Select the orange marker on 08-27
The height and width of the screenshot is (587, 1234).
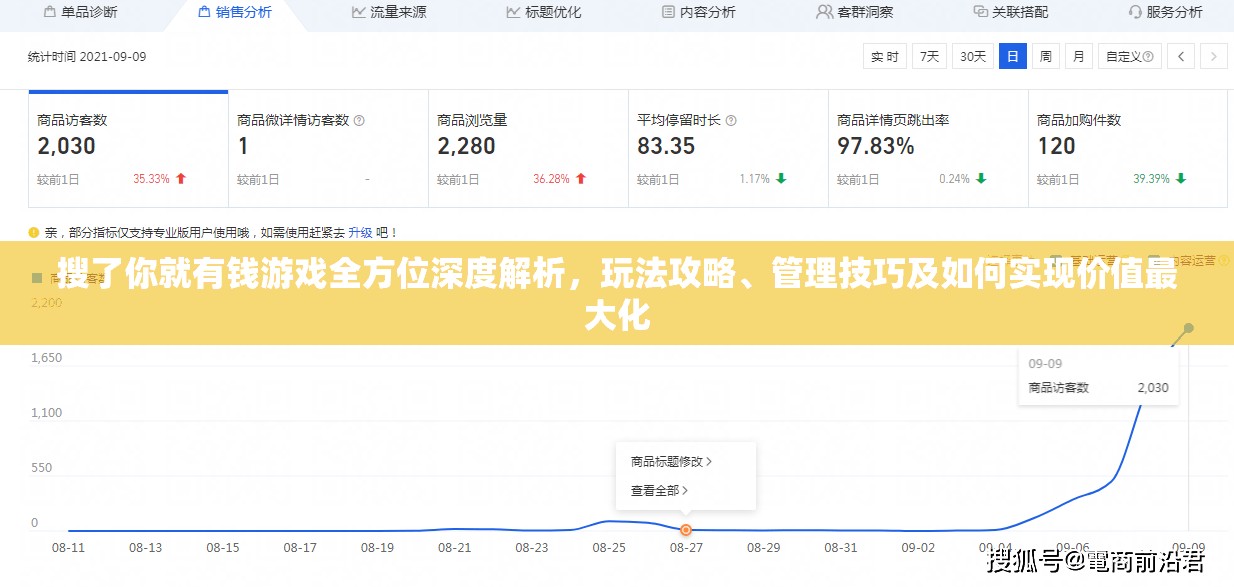point(685,531)
